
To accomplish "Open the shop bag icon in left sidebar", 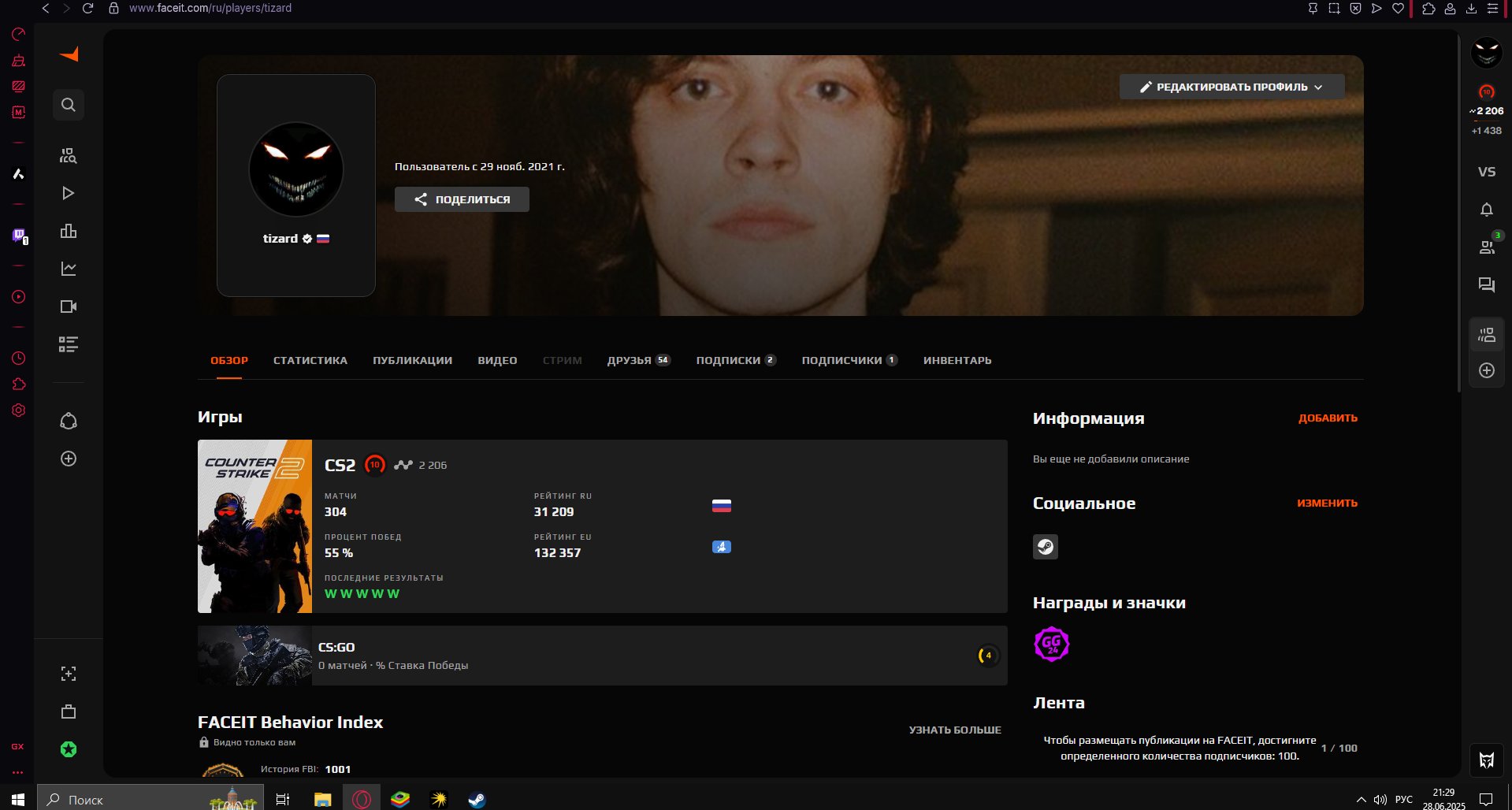I will (x=69, y=712).
